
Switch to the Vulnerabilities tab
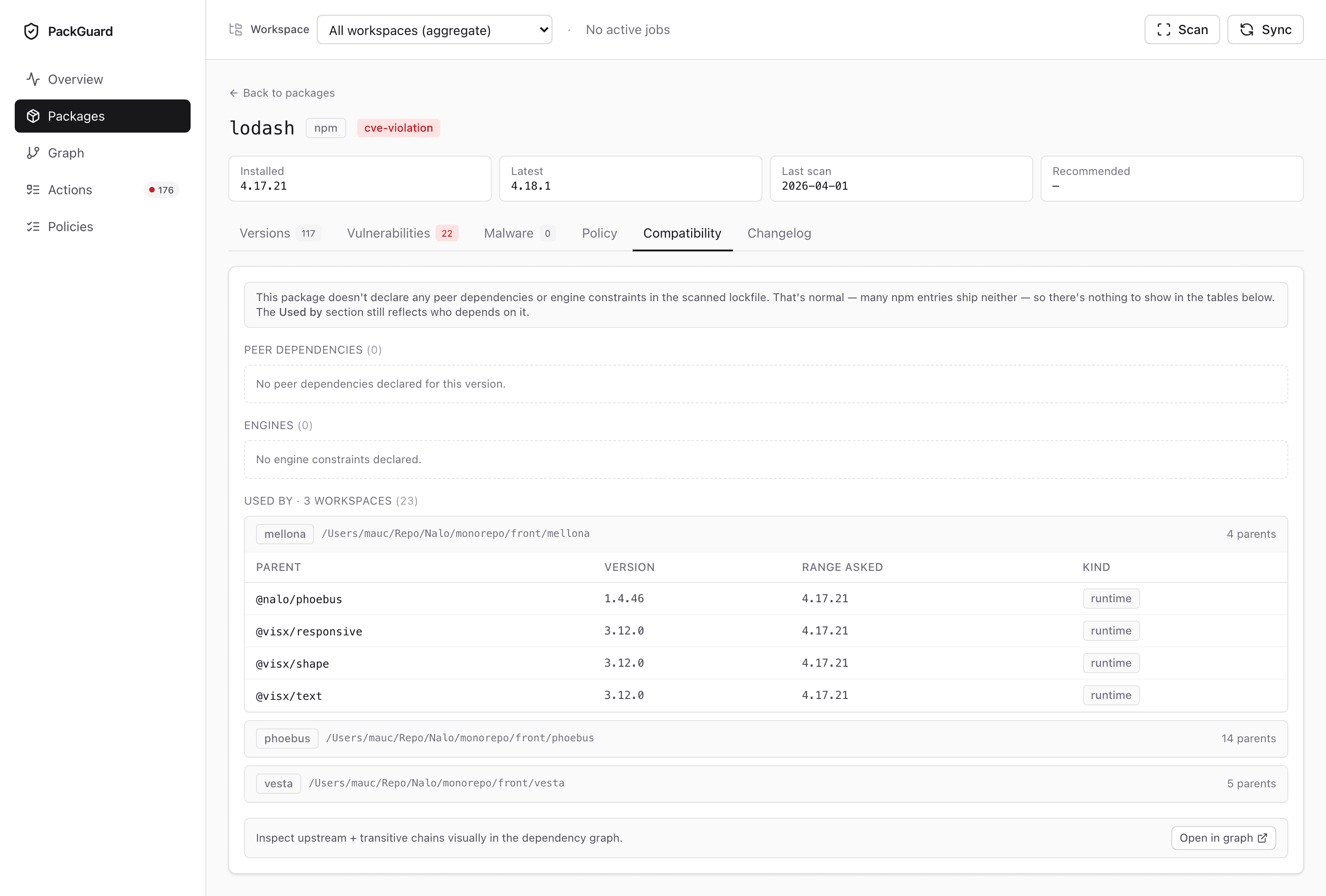coord(402,233)
